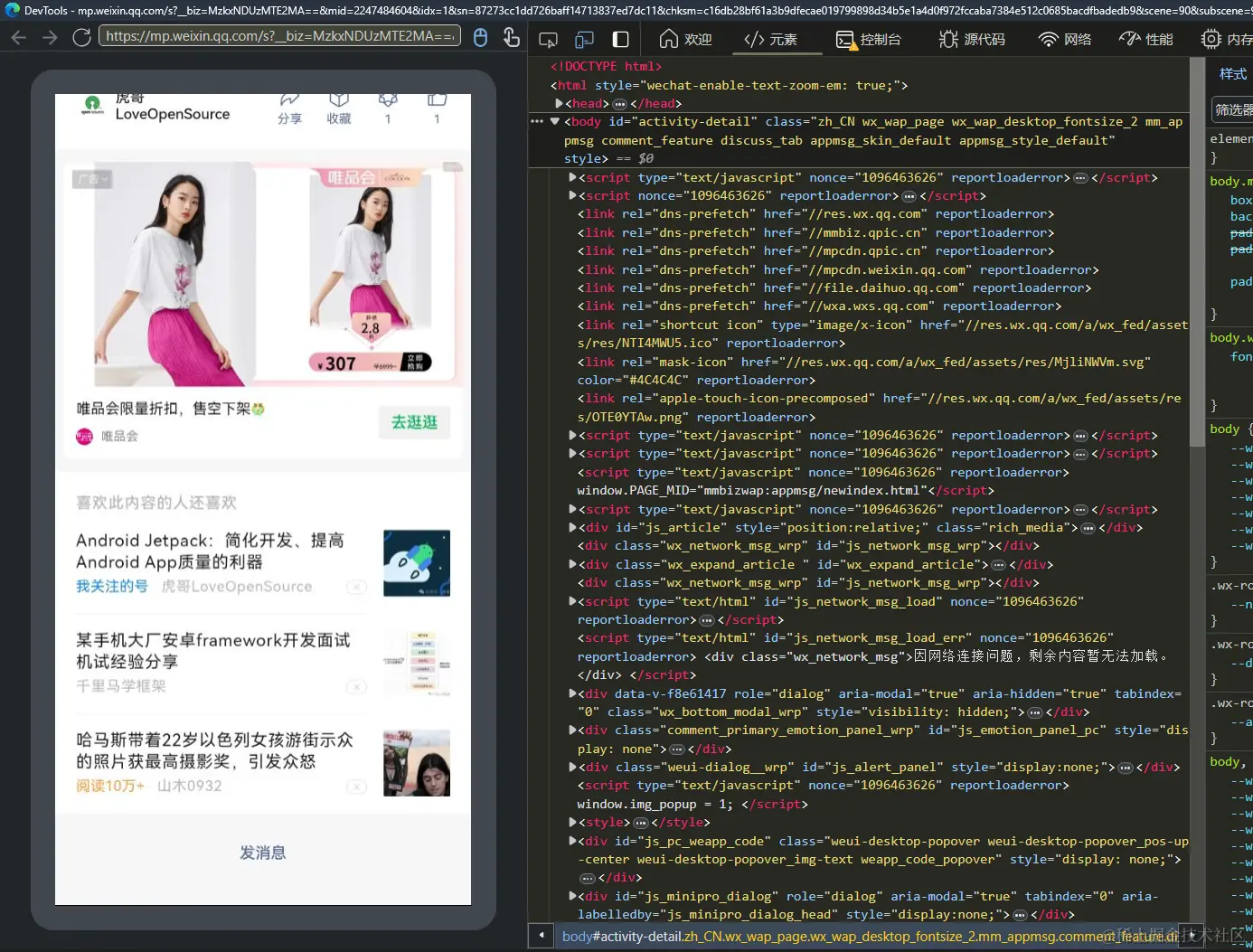Tap the thumbs-up like icon
This screenshot has height=952, width=1253.
[x=438, y=108]
